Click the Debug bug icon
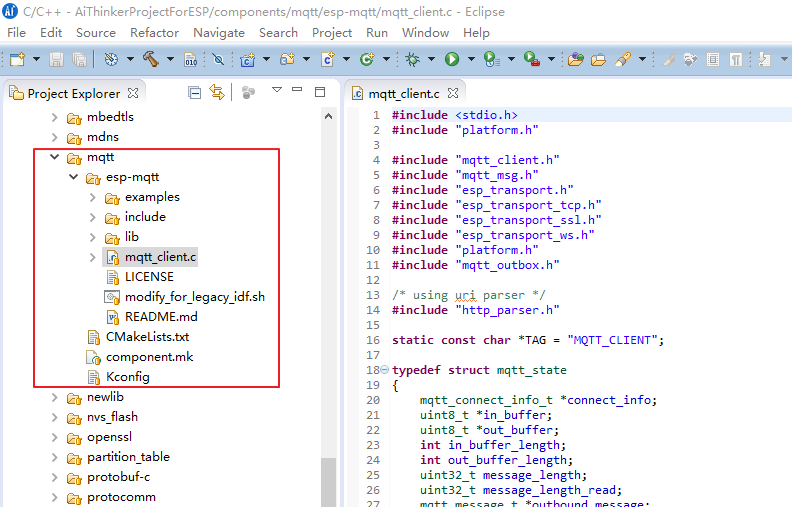The image size is (792, 507). click(412, 60)
